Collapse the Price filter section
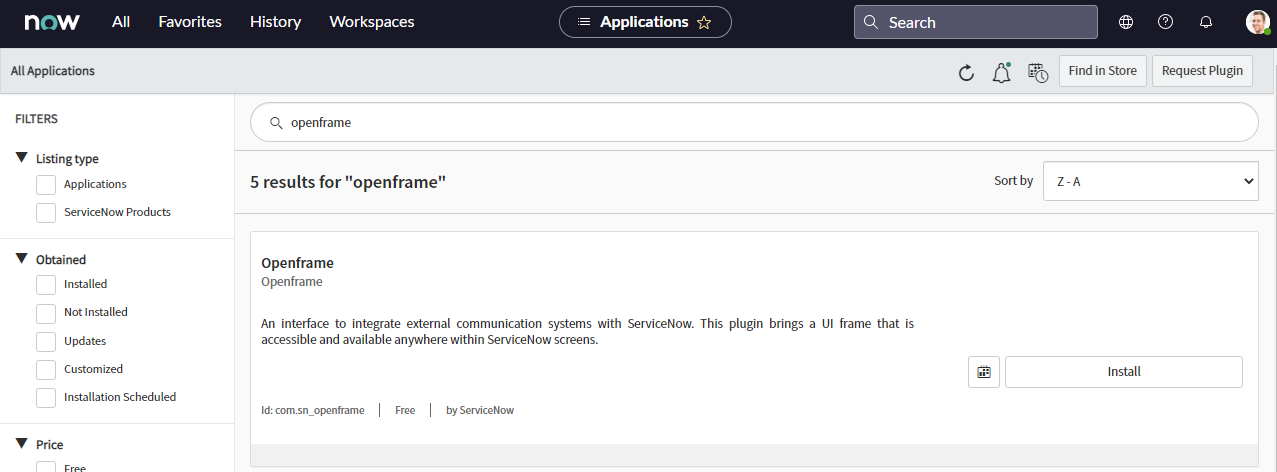Image resolution: width=1277 pixels, height=472 pixels. click(x=22, y=444)
